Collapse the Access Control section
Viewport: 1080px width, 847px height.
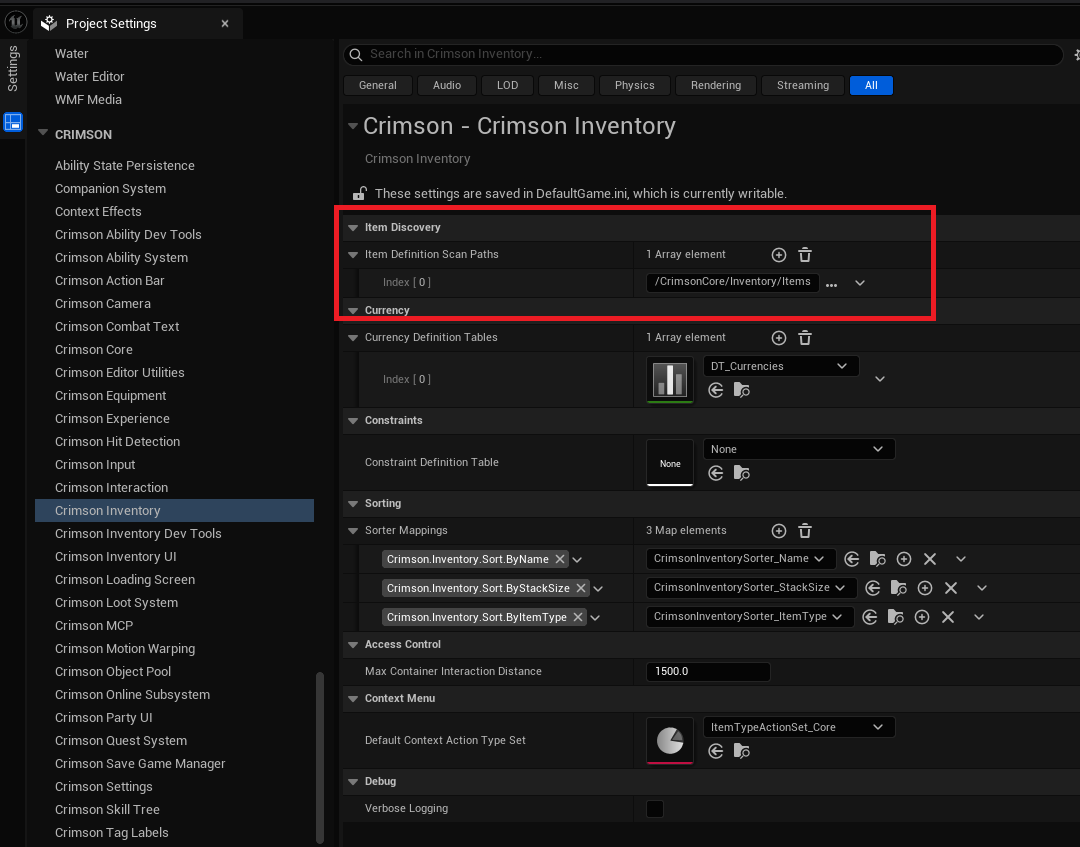click(353, 645)
